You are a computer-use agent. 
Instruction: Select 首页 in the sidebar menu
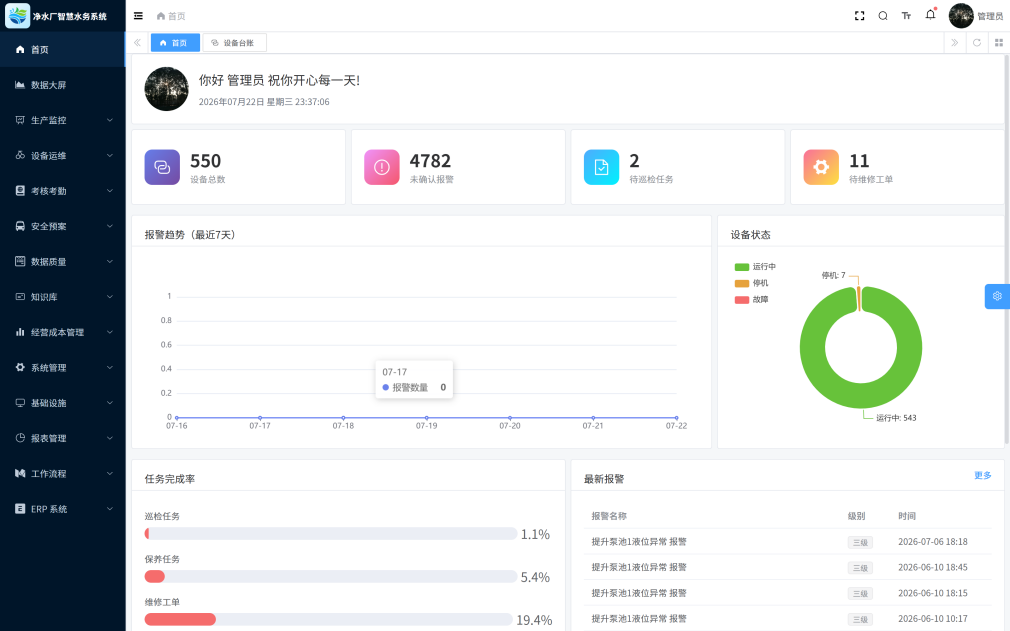point(62,50)
